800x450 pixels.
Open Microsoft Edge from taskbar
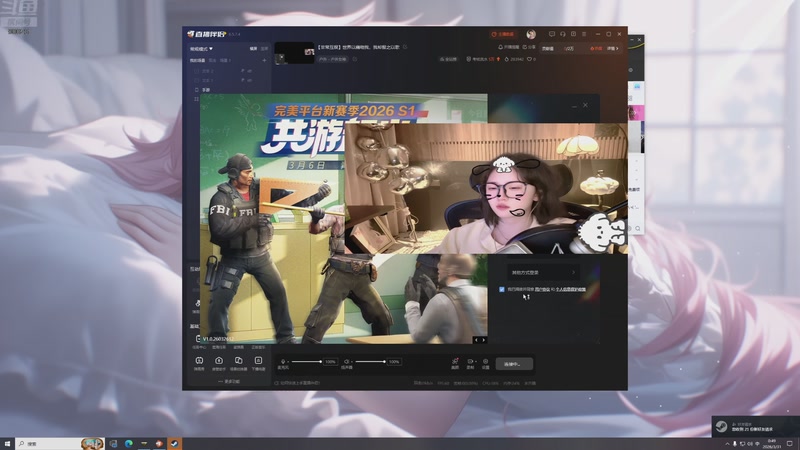click(x=129, y=444)
